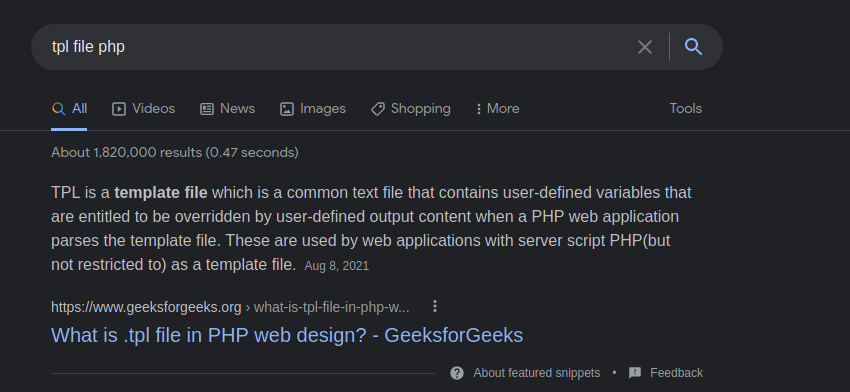
Task: Open 'What is .tpl file in PHP web design?' link
Action: 287,336
